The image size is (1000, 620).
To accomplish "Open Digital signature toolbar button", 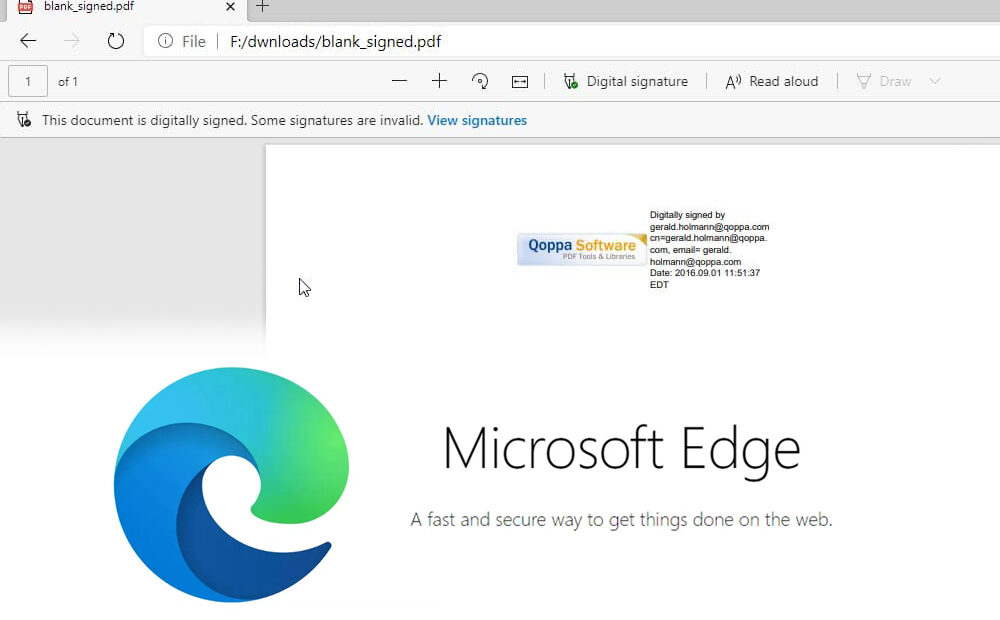I will (x=626, y=82).
